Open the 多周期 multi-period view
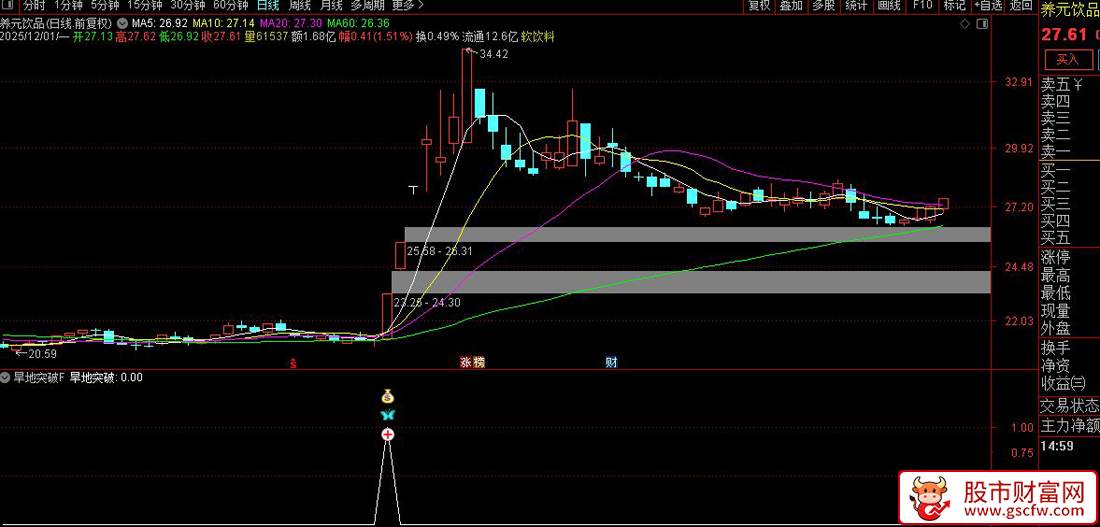 368,6
